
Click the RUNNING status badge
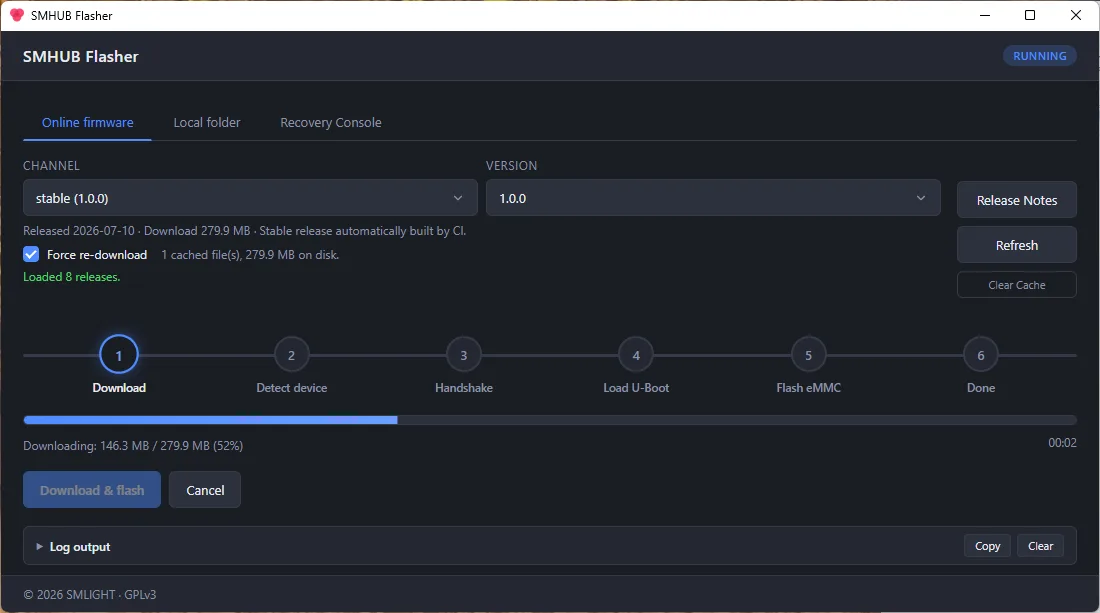pos(1040,55)
